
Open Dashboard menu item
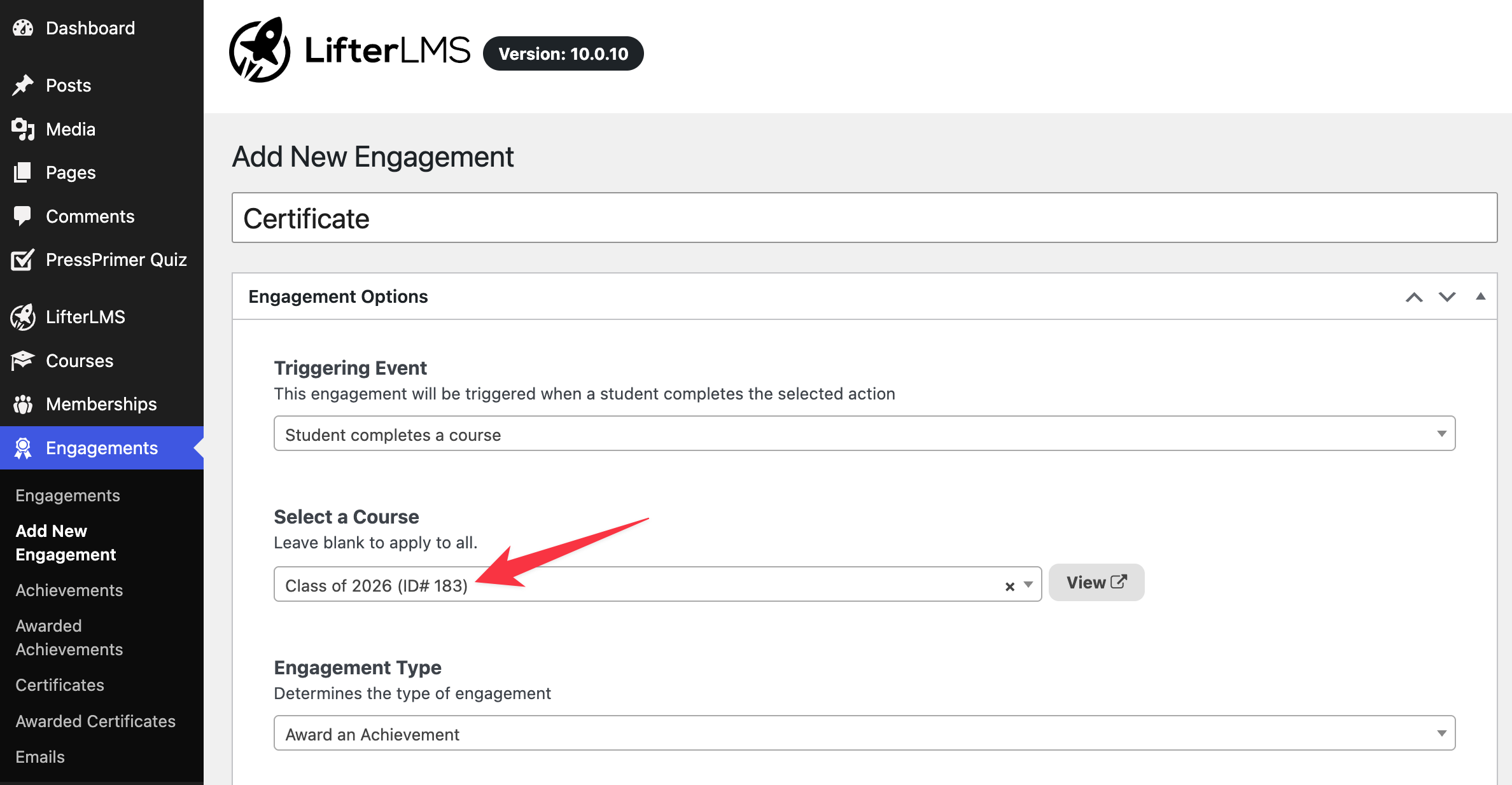[x=102, y=28]
